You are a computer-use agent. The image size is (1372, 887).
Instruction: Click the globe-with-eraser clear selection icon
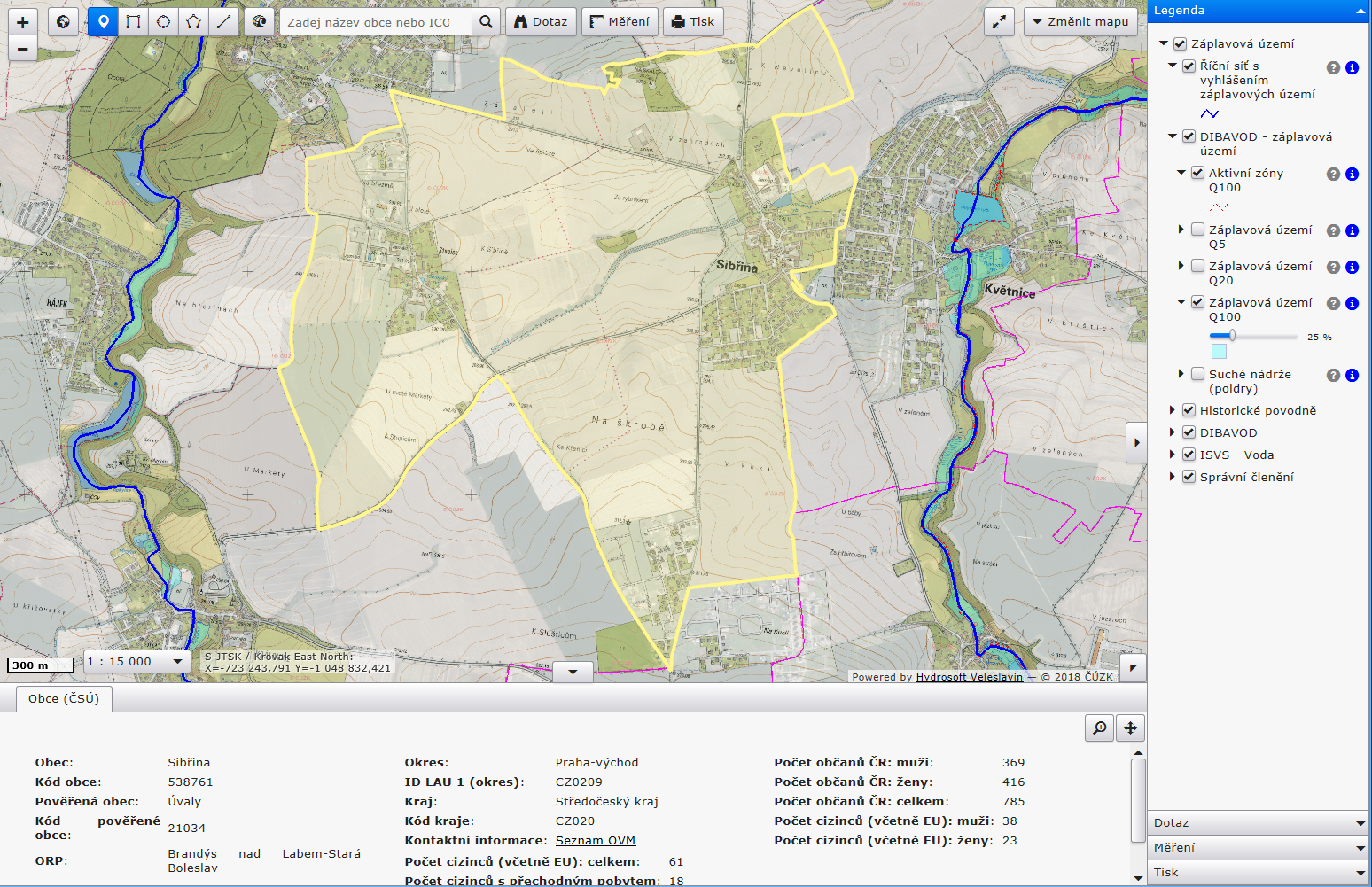click(x=259, y=21)
